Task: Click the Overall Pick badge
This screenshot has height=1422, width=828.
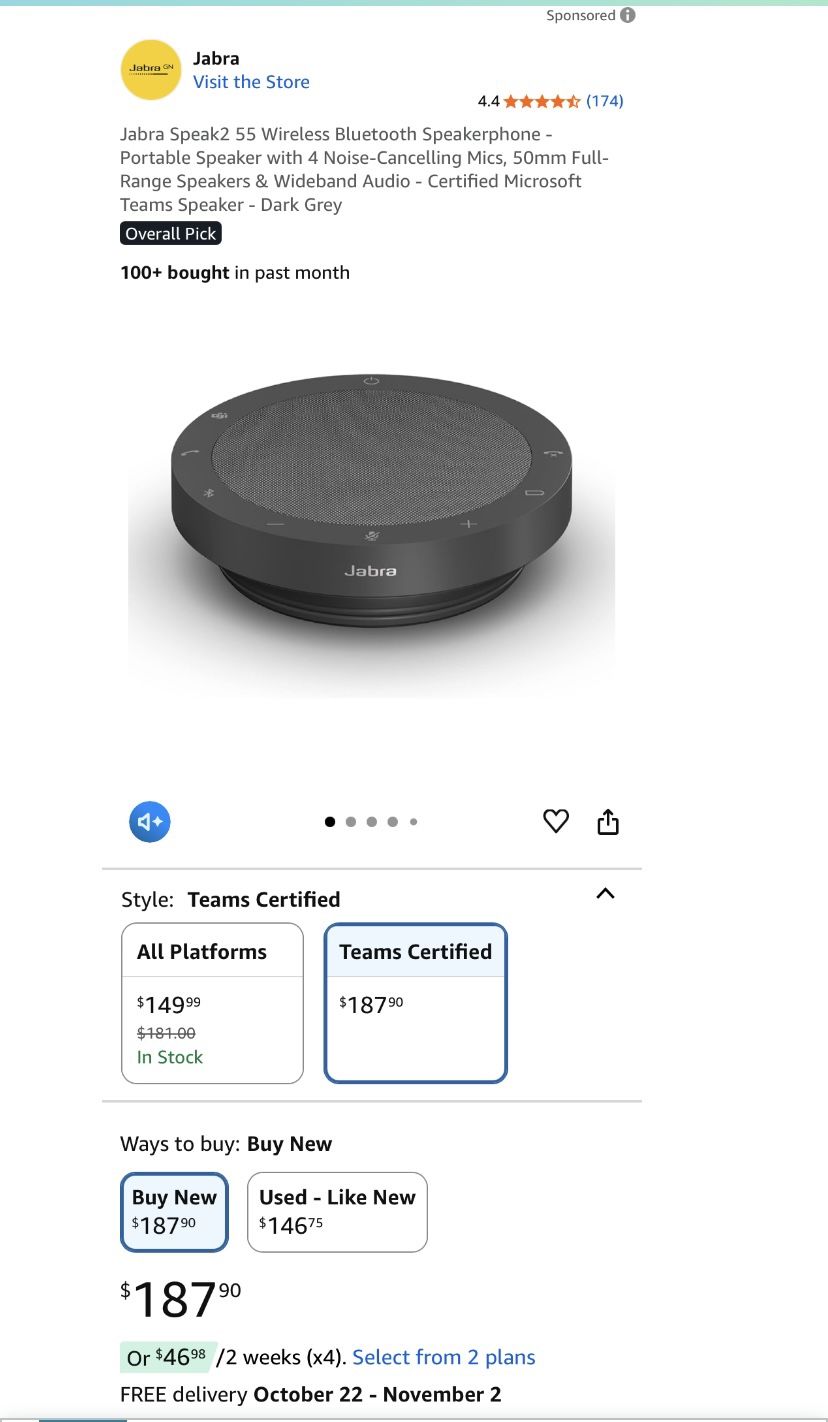Action: tap(171, 234)
